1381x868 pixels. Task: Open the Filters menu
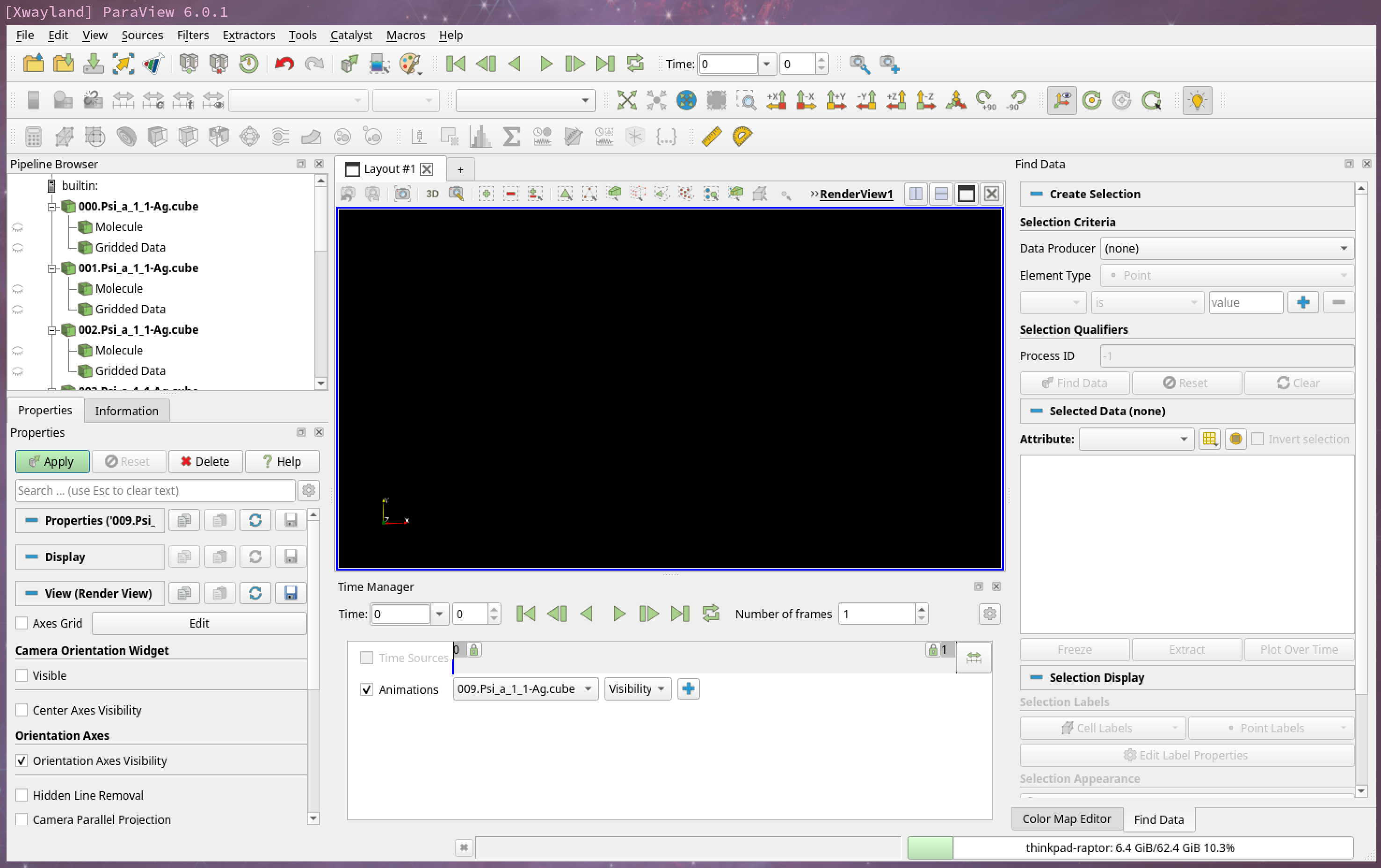click(x=192, y=35)
